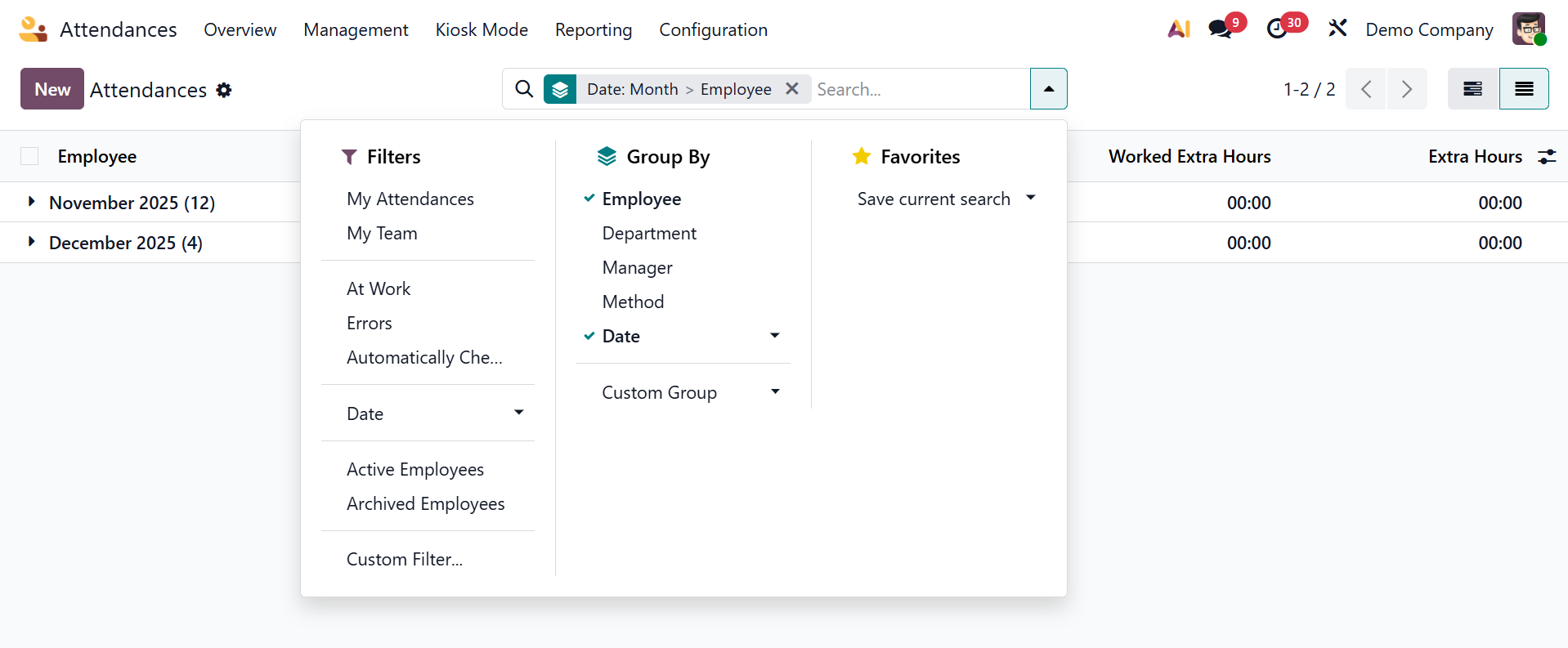Click the New button
Image resolution: width=1568 pixels, height=648 pixels.
click(x=52, y=89)
